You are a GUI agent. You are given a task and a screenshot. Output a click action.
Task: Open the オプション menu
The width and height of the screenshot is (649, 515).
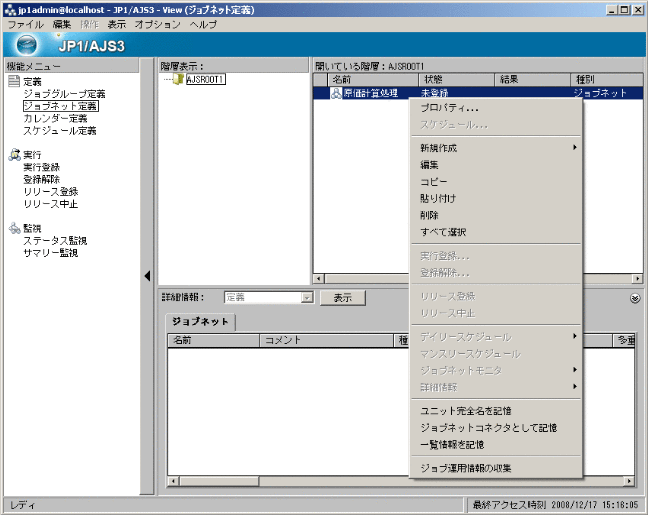tap(157, 24)
